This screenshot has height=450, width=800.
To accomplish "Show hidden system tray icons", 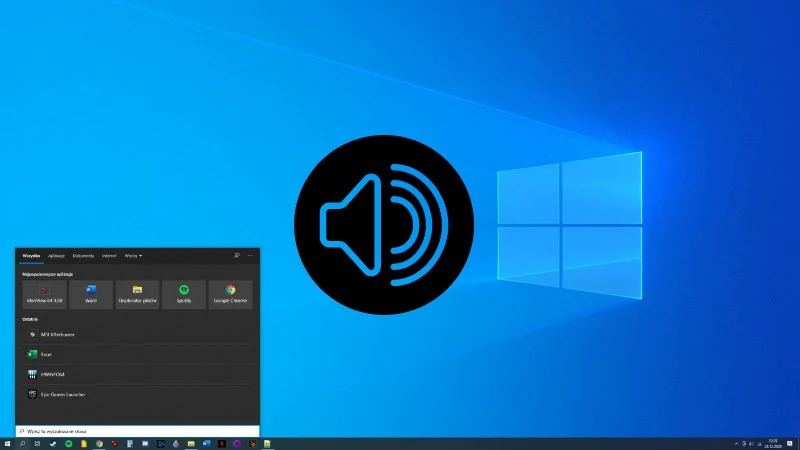I will pos(736,444).
